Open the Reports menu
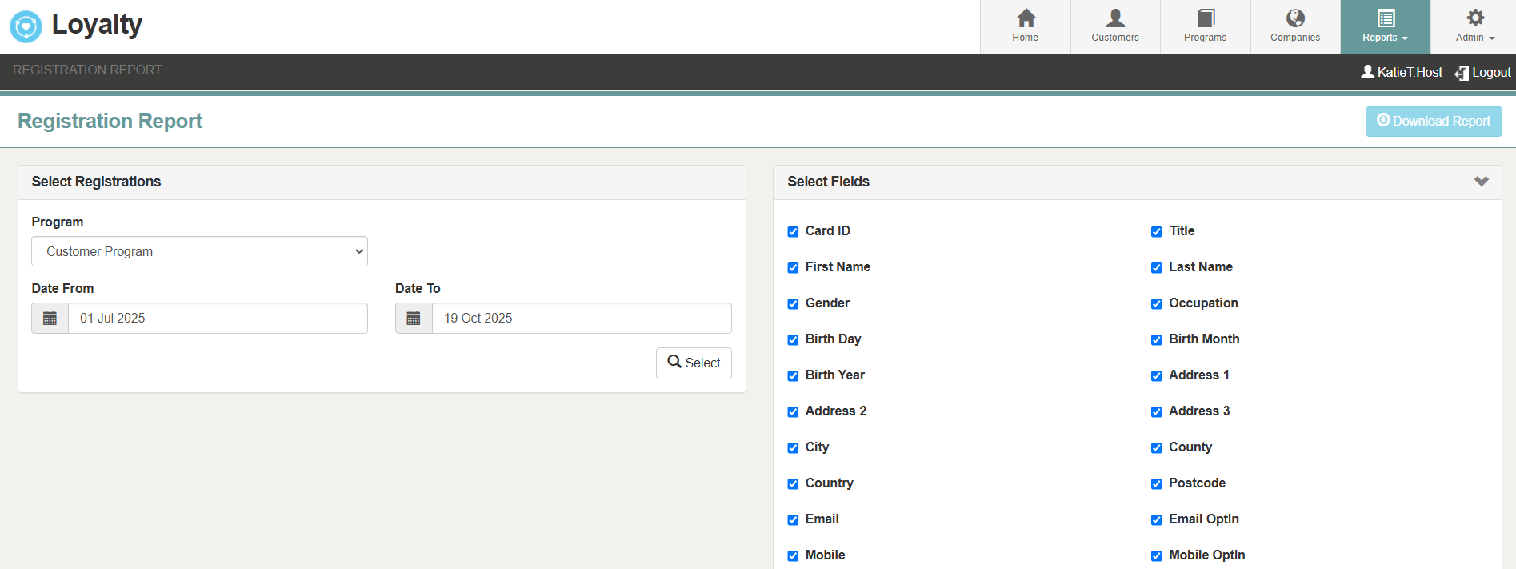This screenshot has height=569, width=1516. click(x=1385, y=27)
